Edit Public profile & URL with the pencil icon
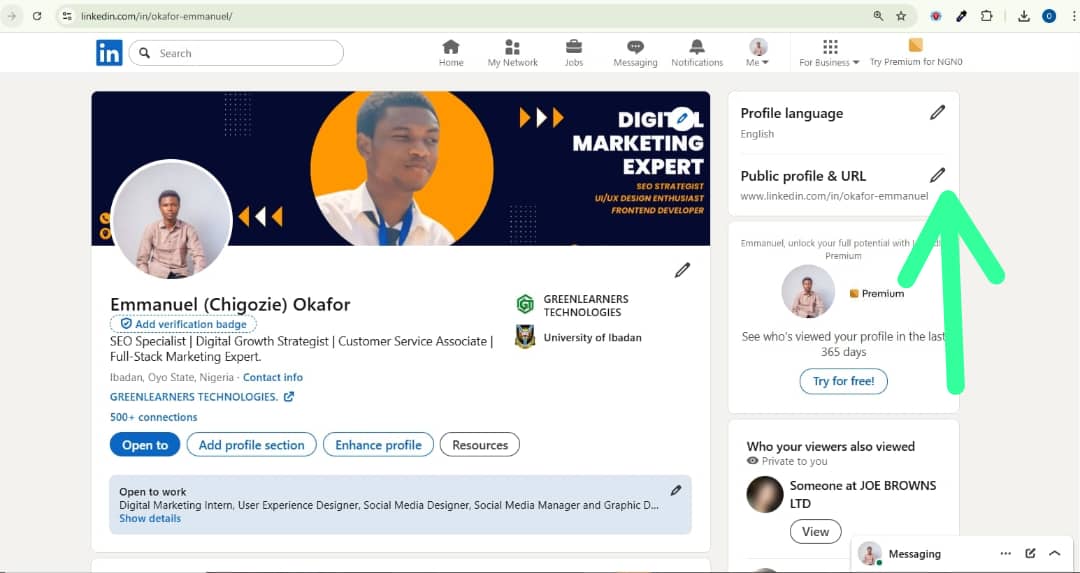1080x573 pixels. coord(937,175)
